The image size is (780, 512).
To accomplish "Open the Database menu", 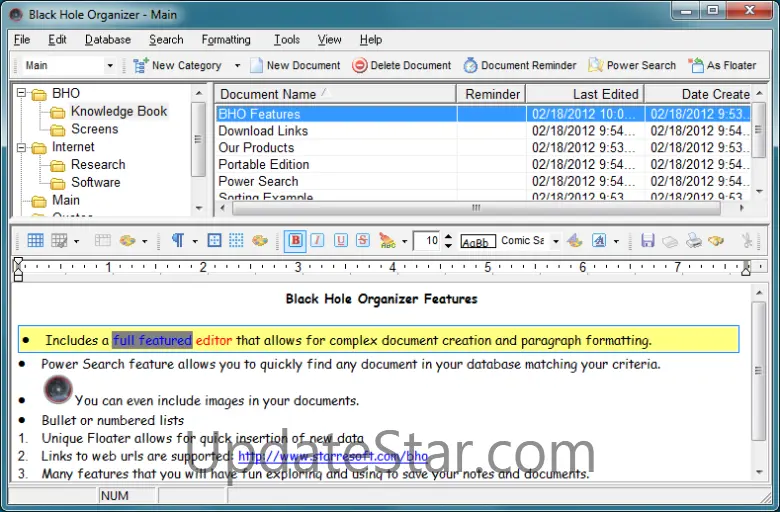I will click(108, 40).
